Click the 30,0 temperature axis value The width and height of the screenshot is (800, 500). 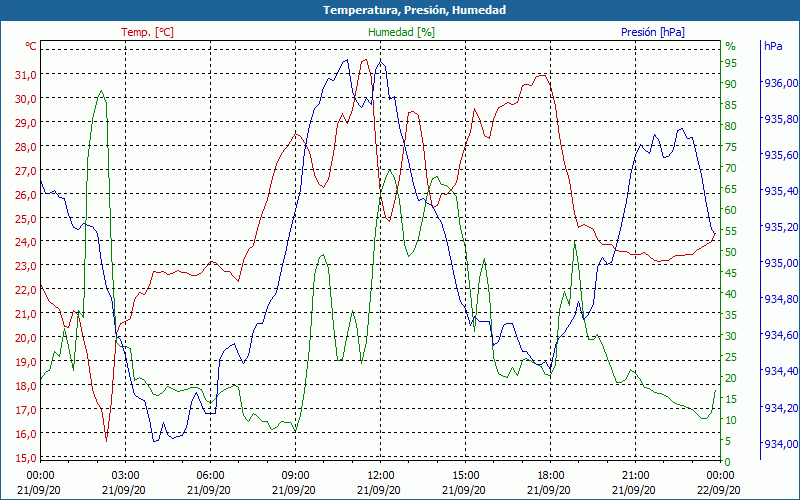tap(26, 99)
